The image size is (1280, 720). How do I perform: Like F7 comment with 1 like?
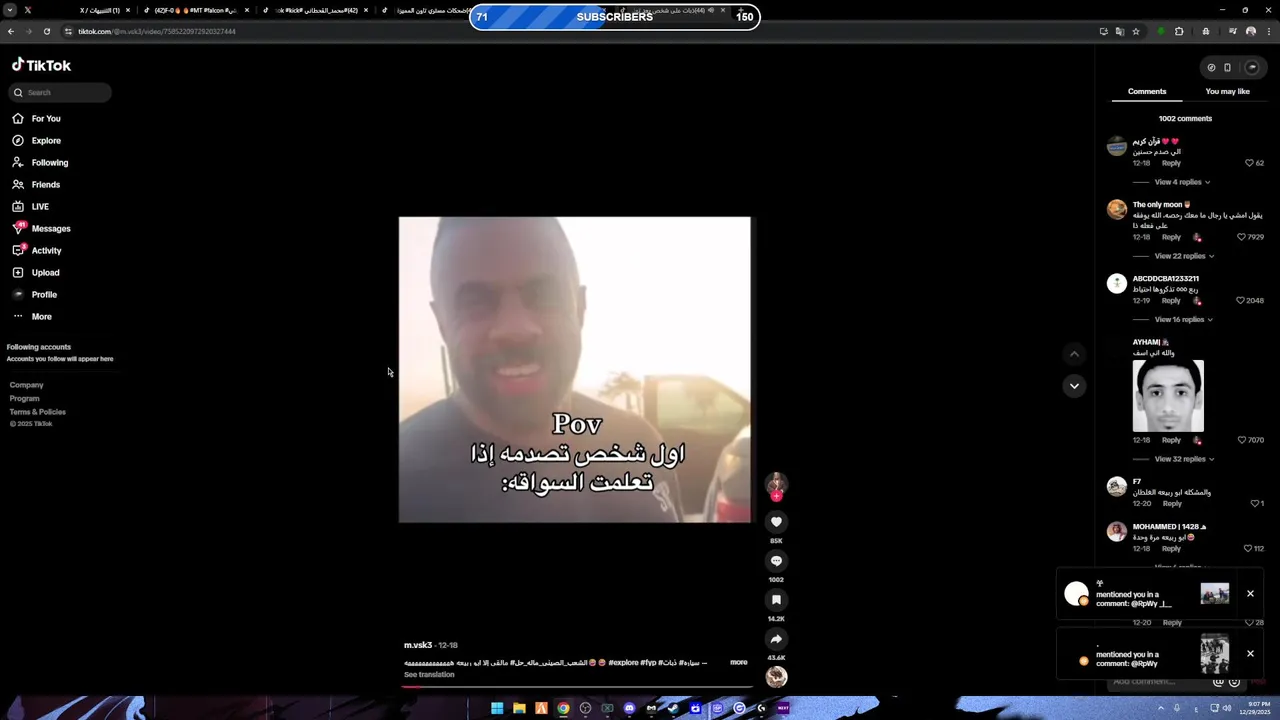[1254, 504]
